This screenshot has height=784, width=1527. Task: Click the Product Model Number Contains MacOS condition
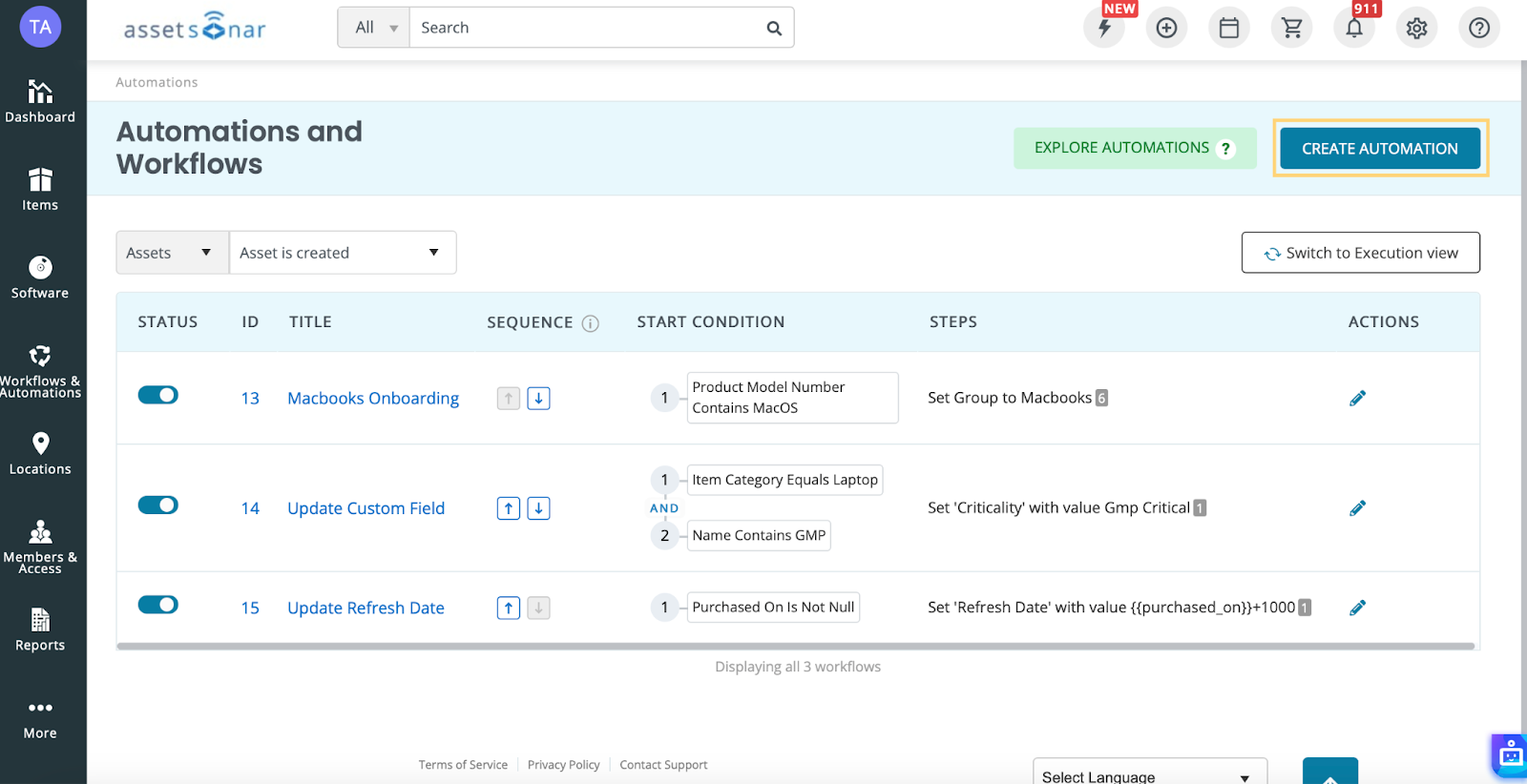[x=792, y=398]
